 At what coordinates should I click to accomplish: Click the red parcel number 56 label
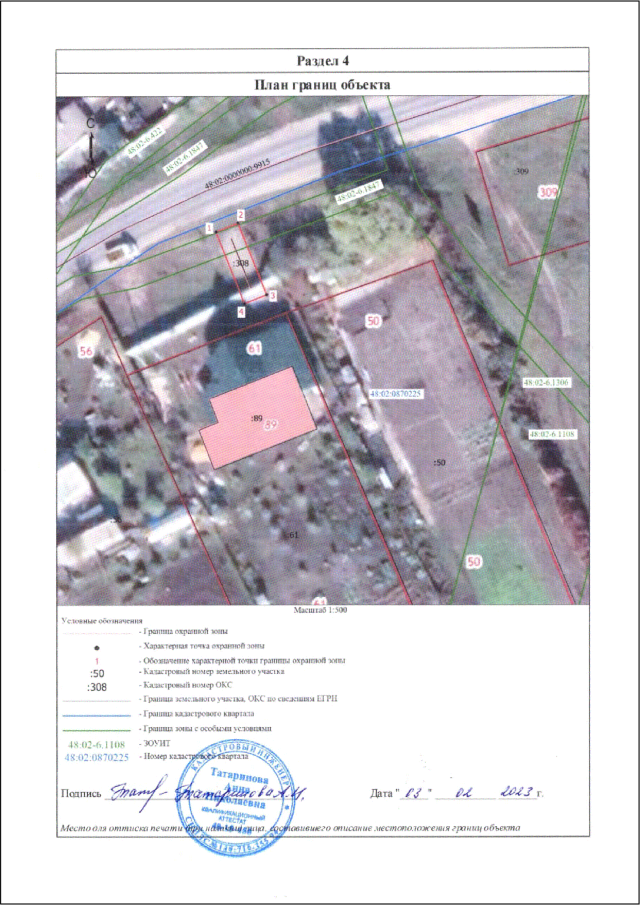click(x=86, y=351)
